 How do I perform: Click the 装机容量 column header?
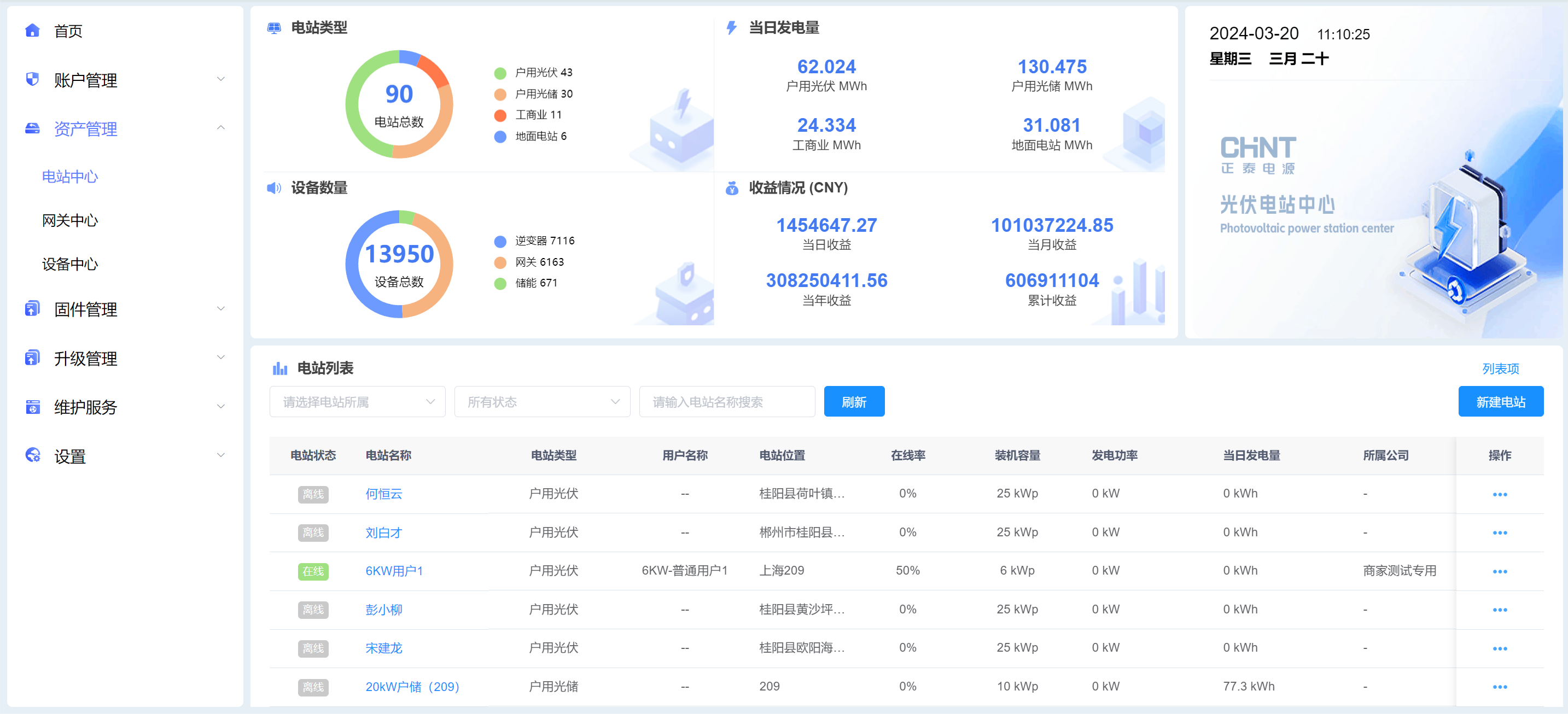pos(1017,455)
